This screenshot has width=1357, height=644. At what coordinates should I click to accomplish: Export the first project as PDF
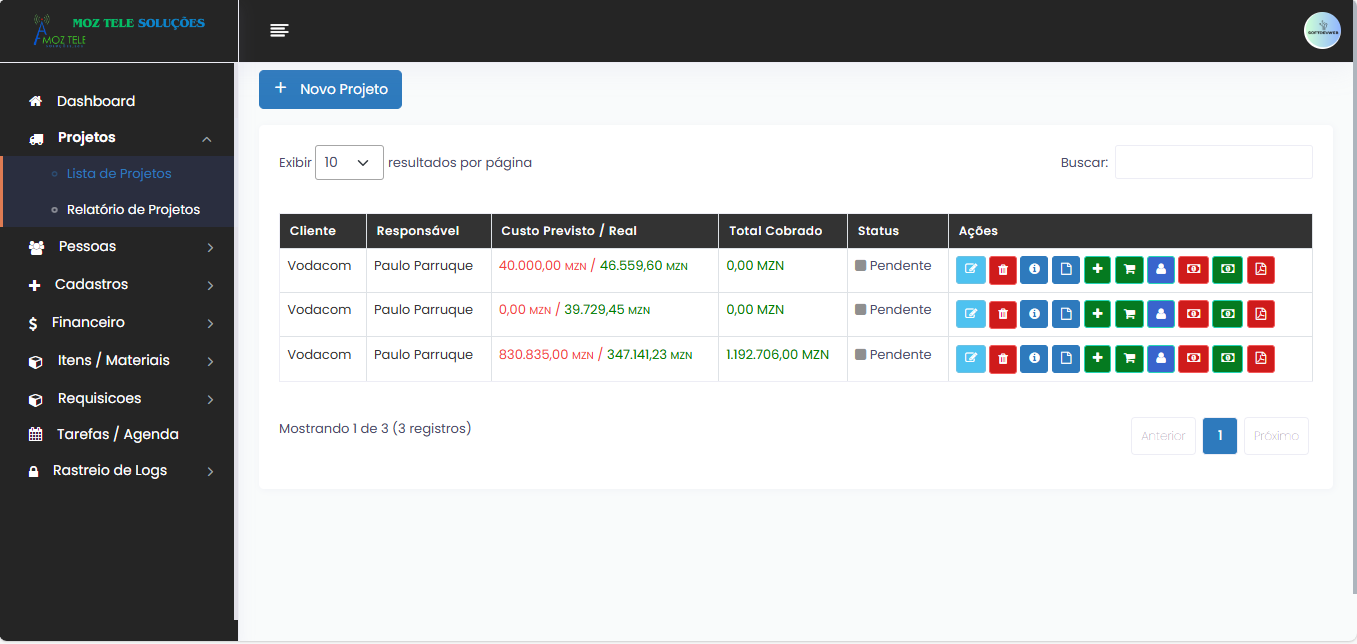coord(1260,269)
